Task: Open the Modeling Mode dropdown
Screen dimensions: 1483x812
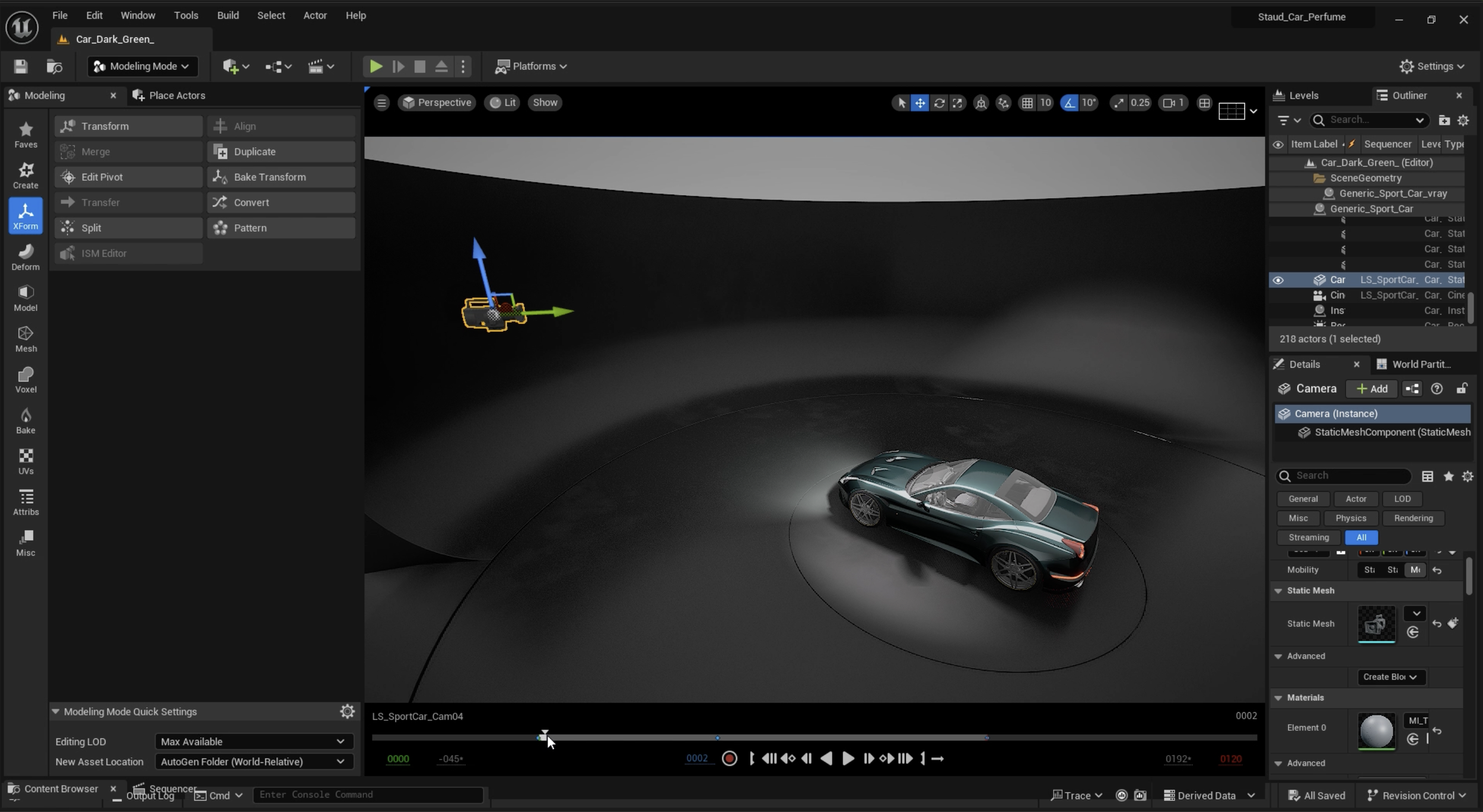Action: [x=142, y=66]
